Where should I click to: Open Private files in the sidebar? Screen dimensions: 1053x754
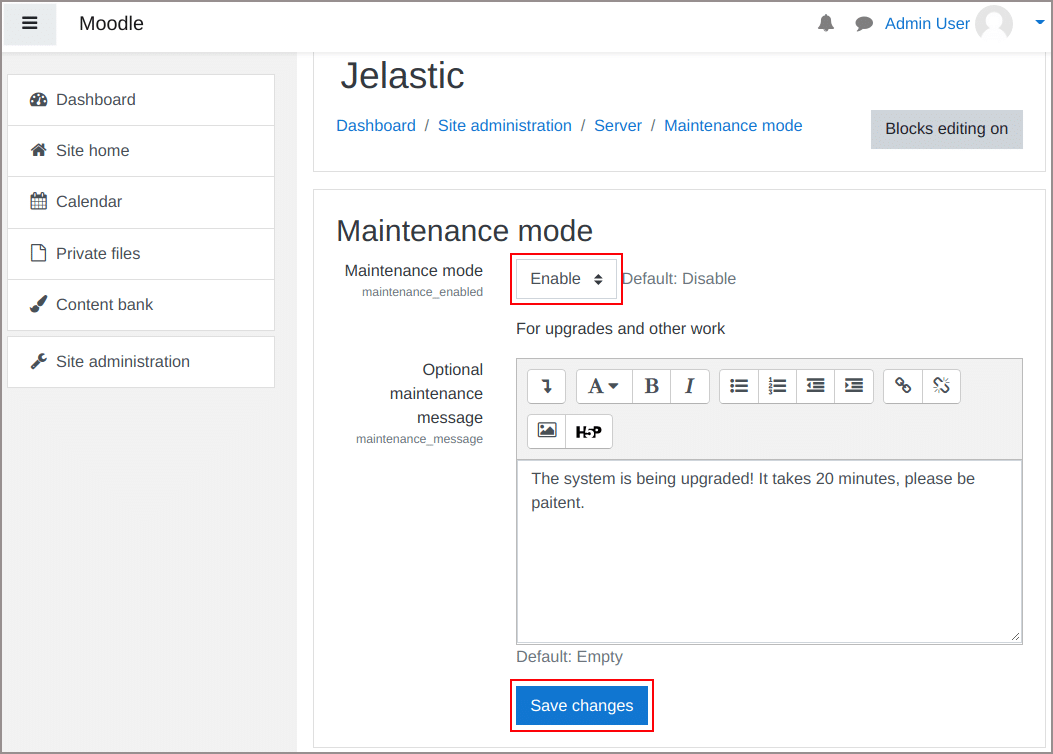[x=141, y=254]
